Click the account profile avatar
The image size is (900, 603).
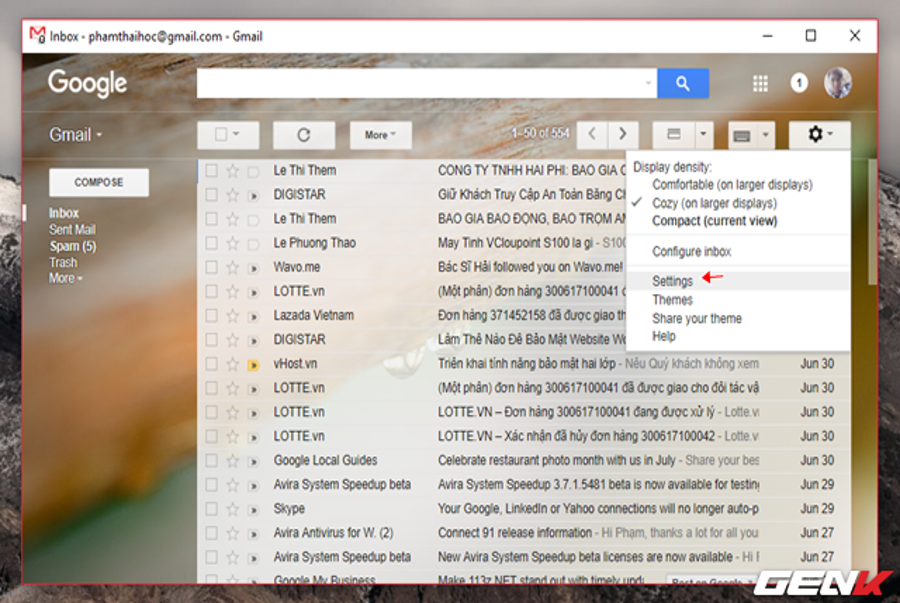click(837, 84)
